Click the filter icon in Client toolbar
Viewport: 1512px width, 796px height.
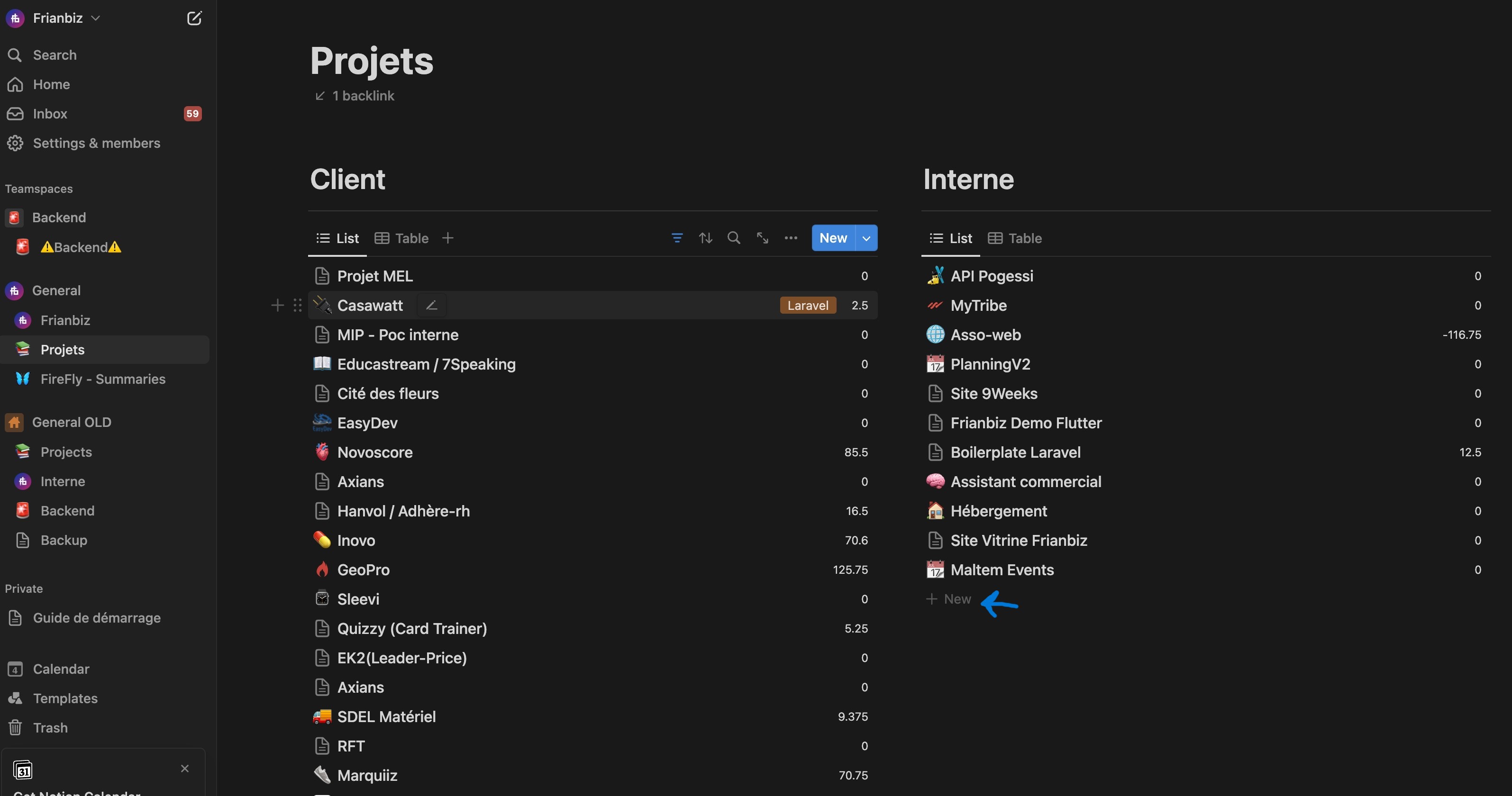(677, 238)
